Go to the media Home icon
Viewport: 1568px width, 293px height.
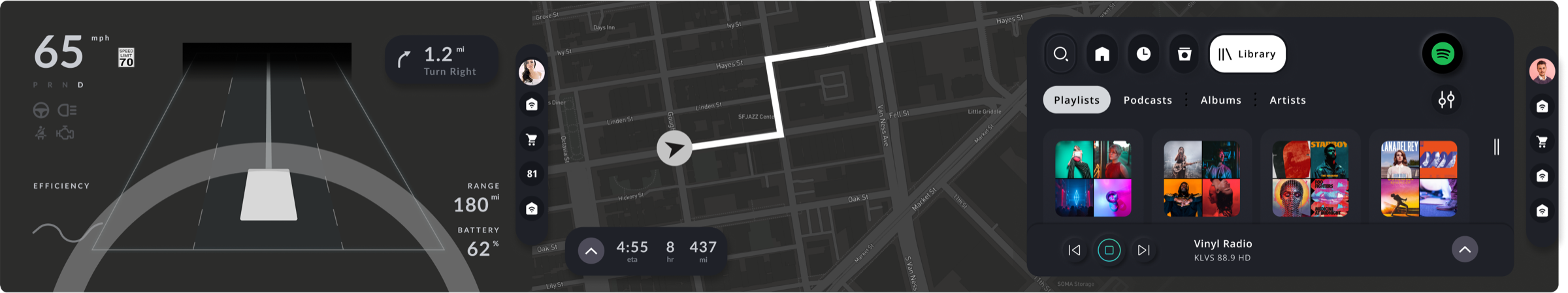coord(1102,54)
